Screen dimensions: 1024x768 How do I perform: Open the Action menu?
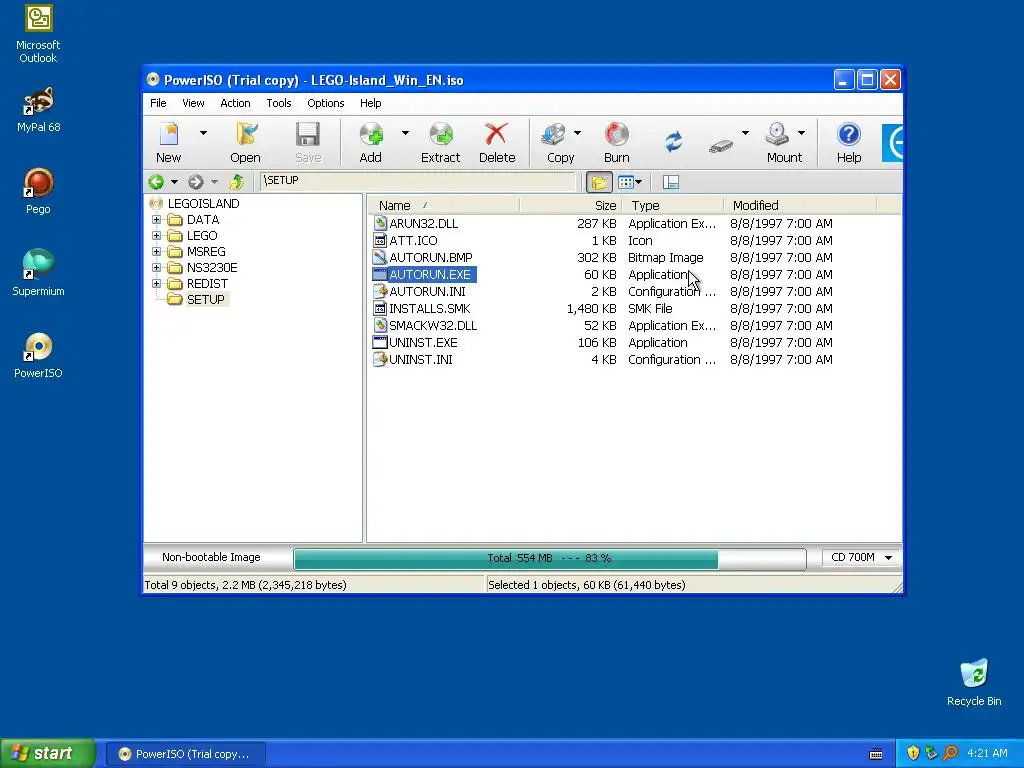[235, 103]
